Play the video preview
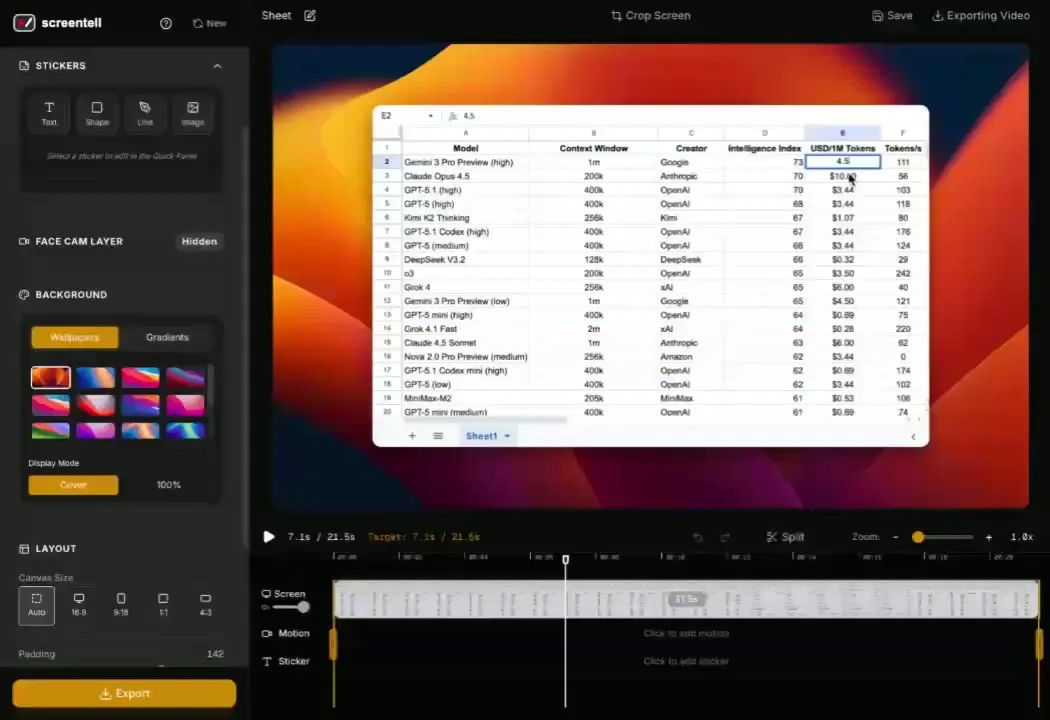The width and height of the screenshot is (1050, 720). pos(269,536)
